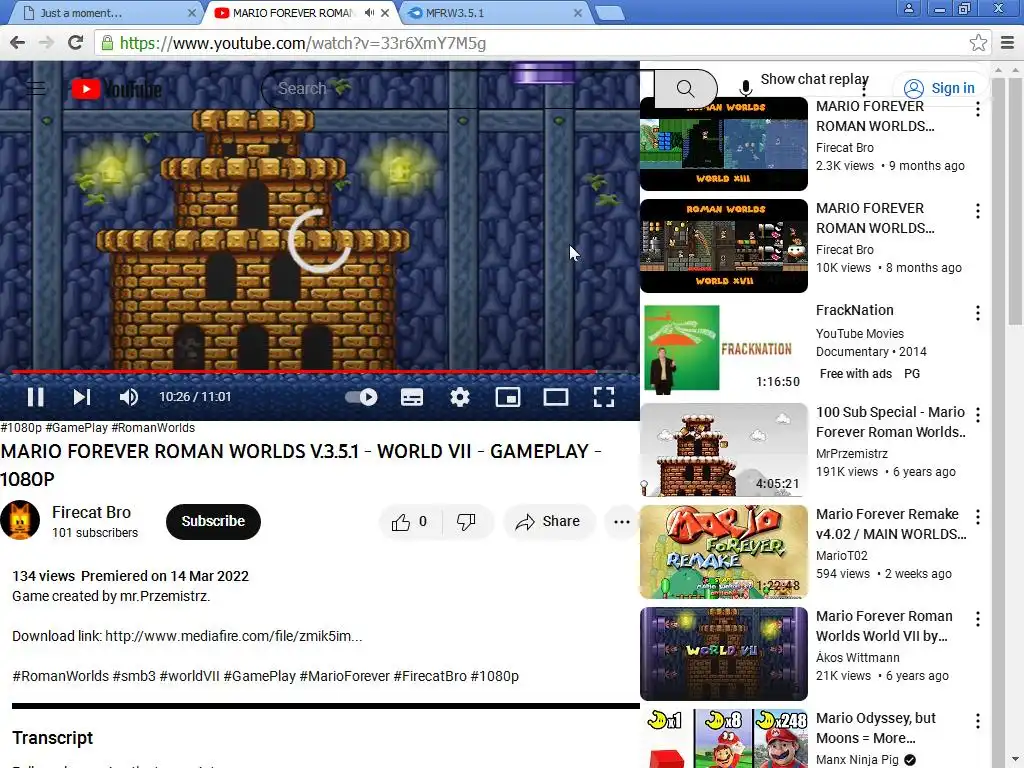The width and height of the screenshot is (1024, 768).
Task: Start voice search with microphone
Action: tap(745, 88)
